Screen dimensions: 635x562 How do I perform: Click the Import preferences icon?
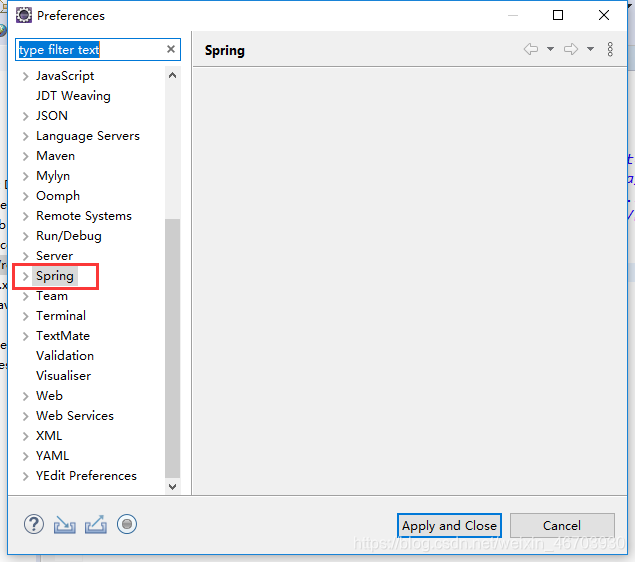click(64, 525)
